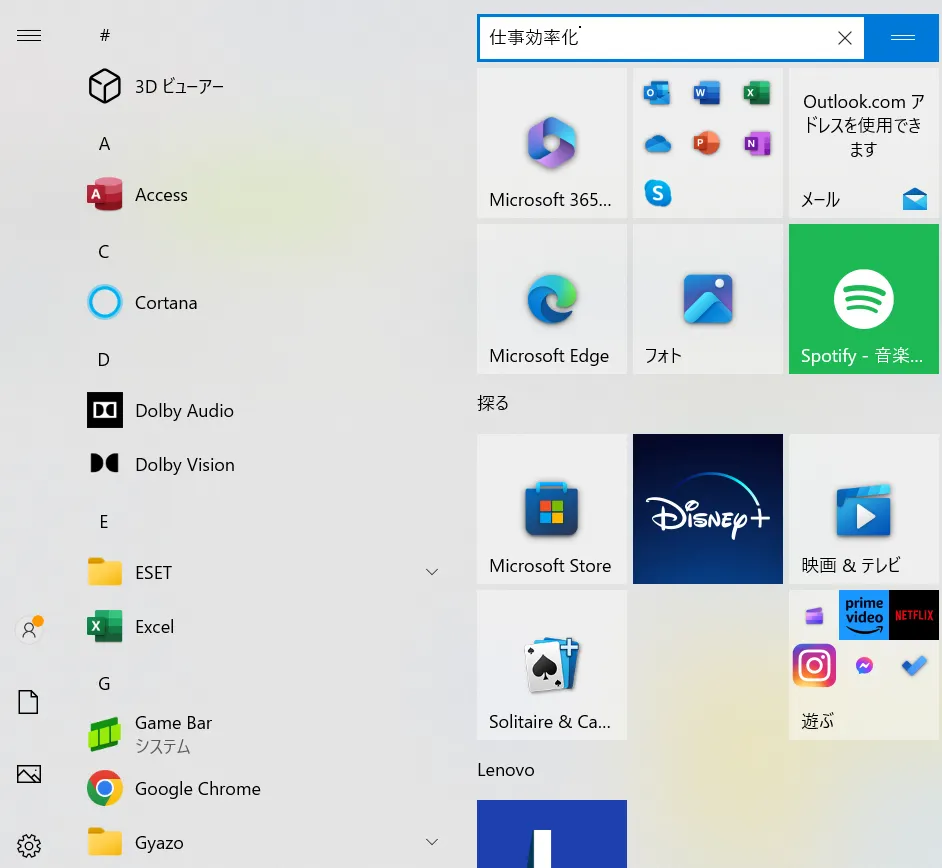Screen dimensions: 942x868
Task: Open Game Bar system app
Action: tap(264, 735)
